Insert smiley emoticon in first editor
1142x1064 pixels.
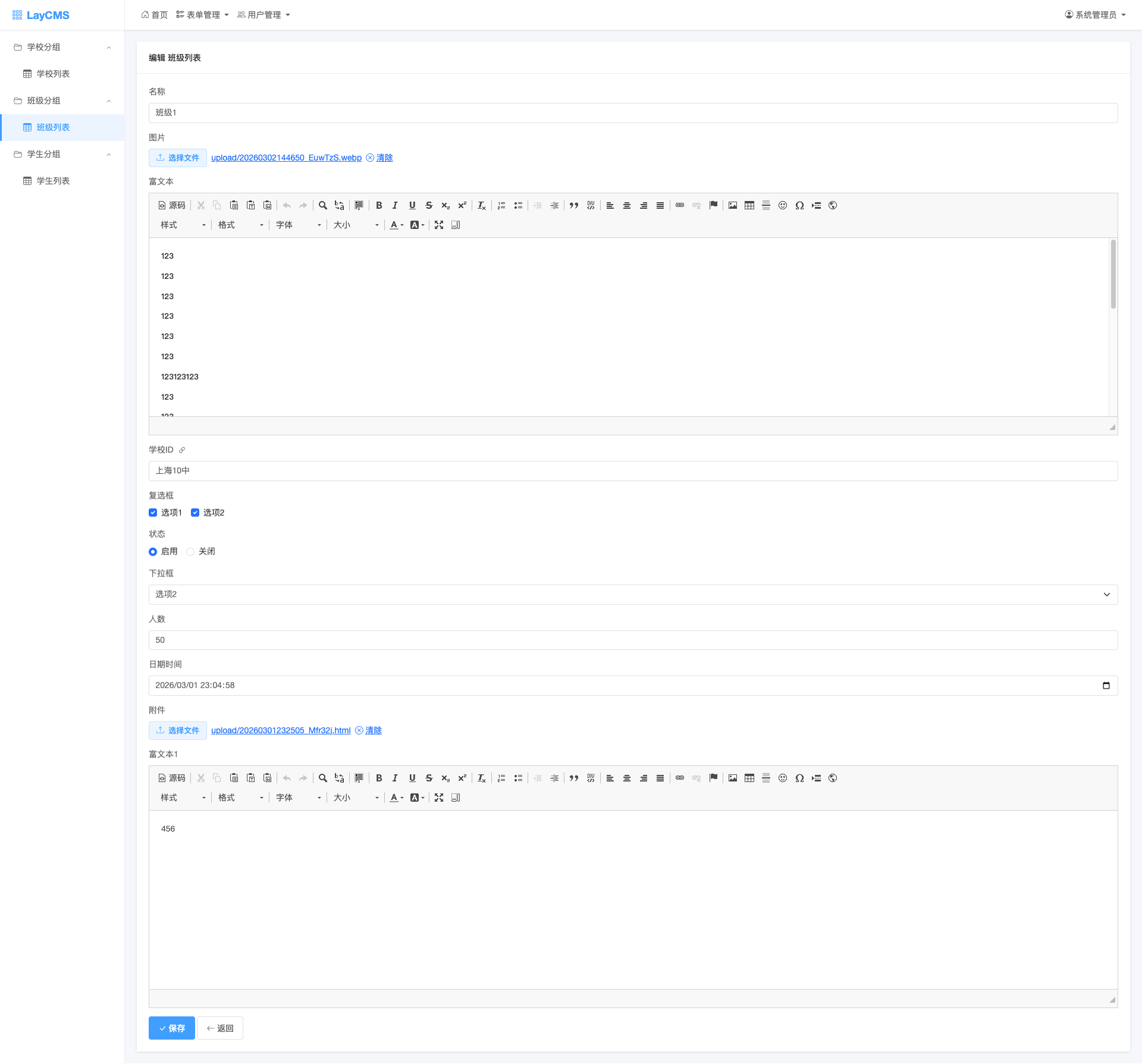click(x=783, y=205)
